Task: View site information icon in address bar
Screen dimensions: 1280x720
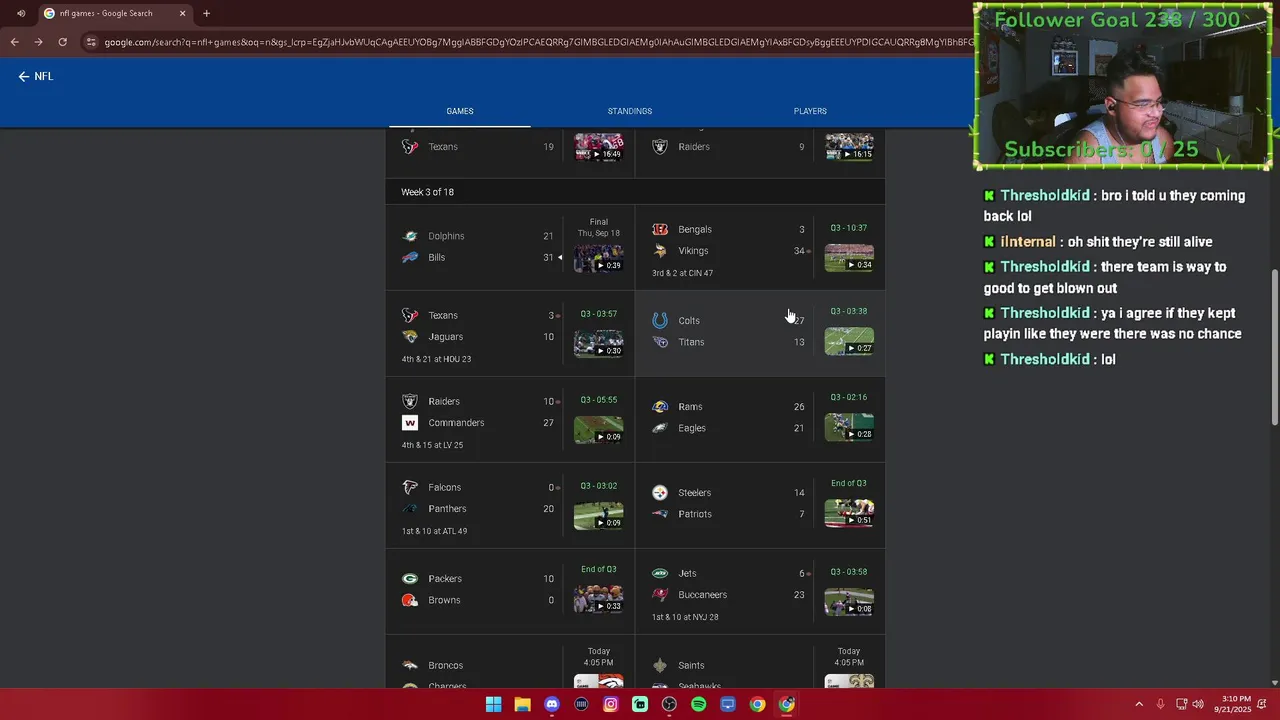Action: click(91, 42)
